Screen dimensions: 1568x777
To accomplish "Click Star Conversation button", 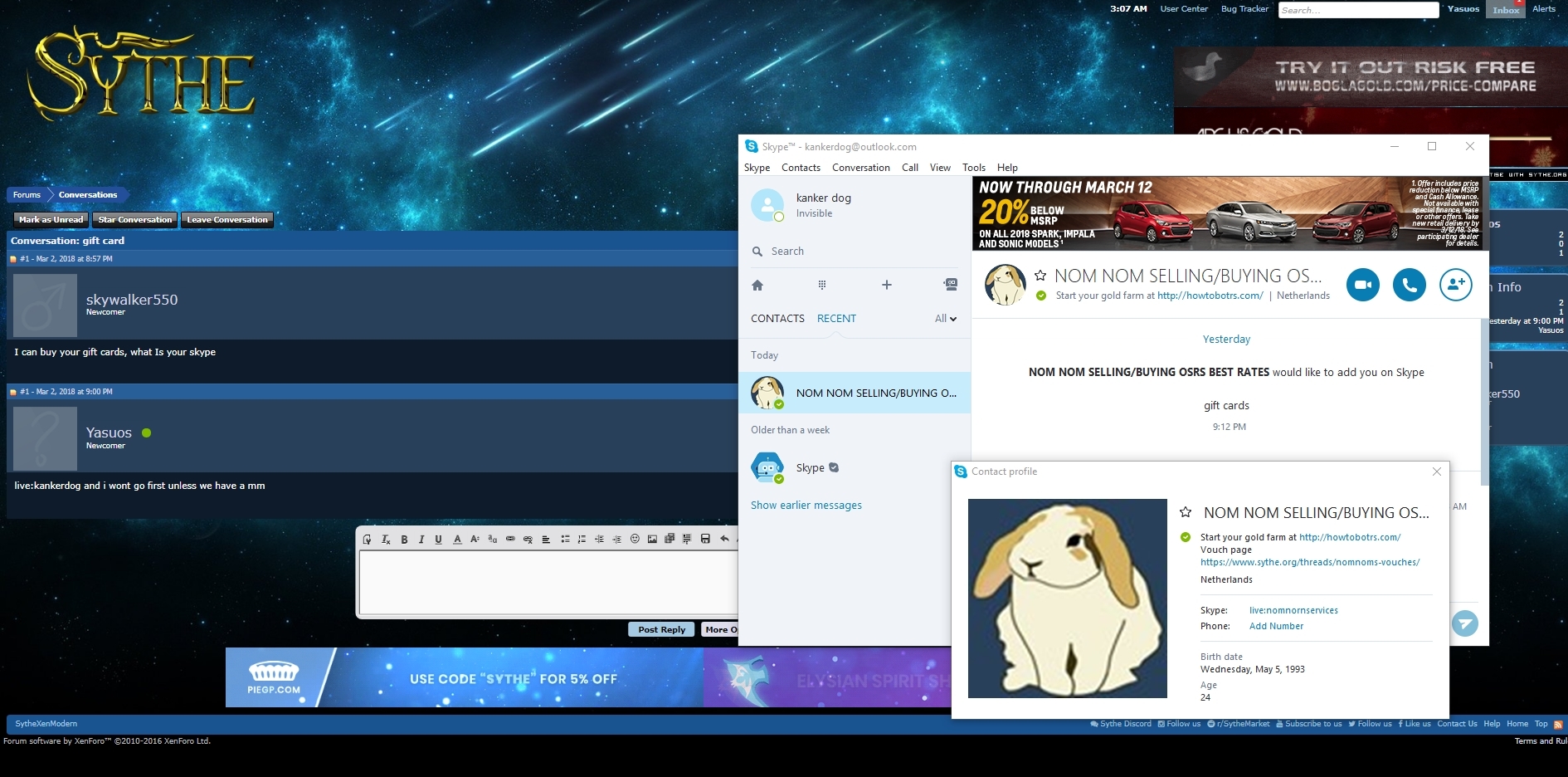I will (x=135, y=220).
